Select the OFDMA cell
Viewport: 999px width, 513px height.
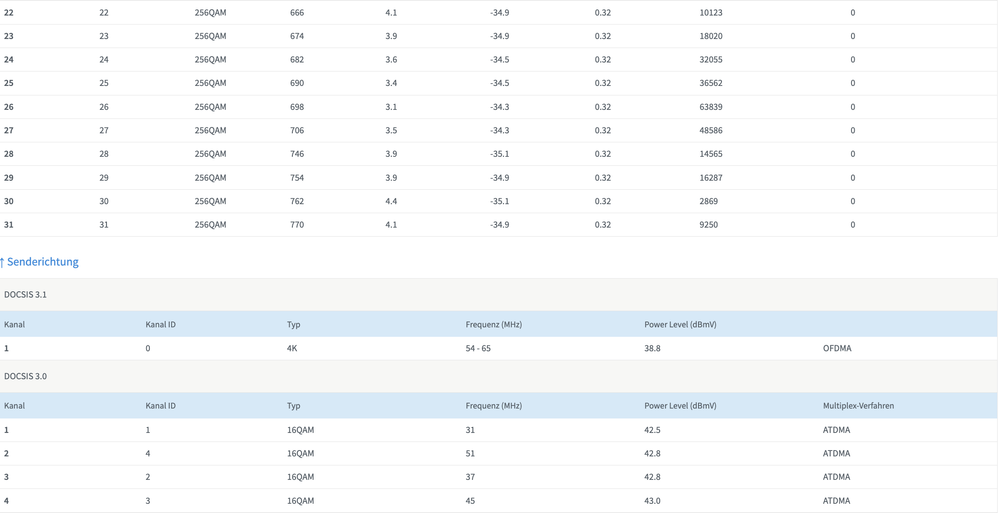tap(837, 349)
